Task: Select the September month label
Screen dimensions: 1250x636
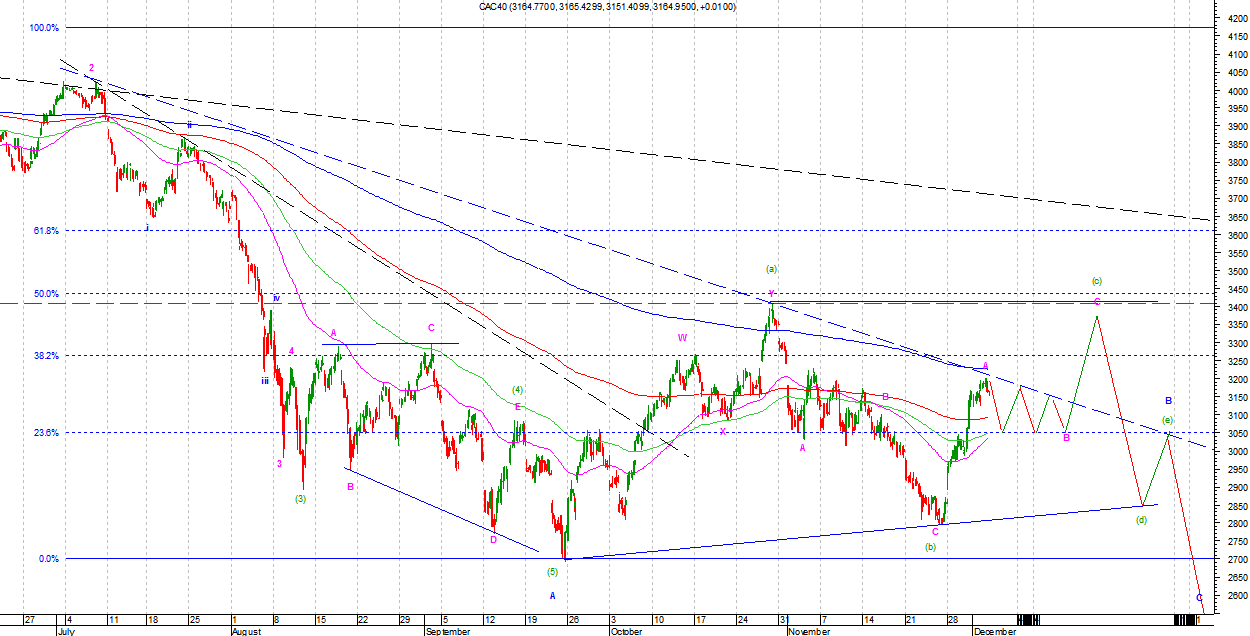Action: coord(448,631)
